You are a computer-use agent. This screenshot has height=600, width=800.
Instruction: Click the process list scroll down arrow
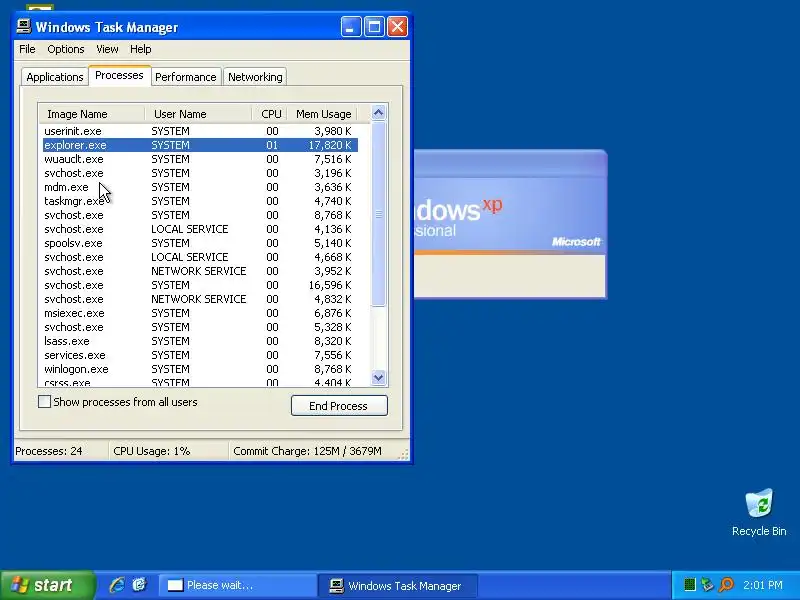click(x=379, y=378)
